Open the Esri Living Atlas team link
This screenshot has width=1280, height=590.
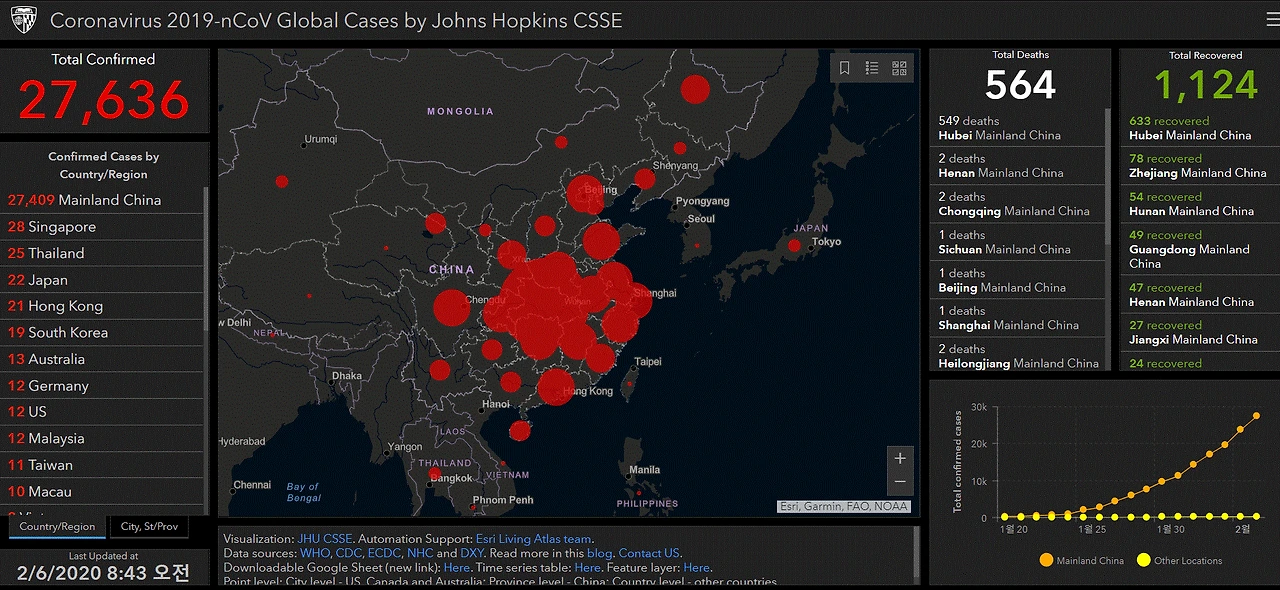point(535,539)
